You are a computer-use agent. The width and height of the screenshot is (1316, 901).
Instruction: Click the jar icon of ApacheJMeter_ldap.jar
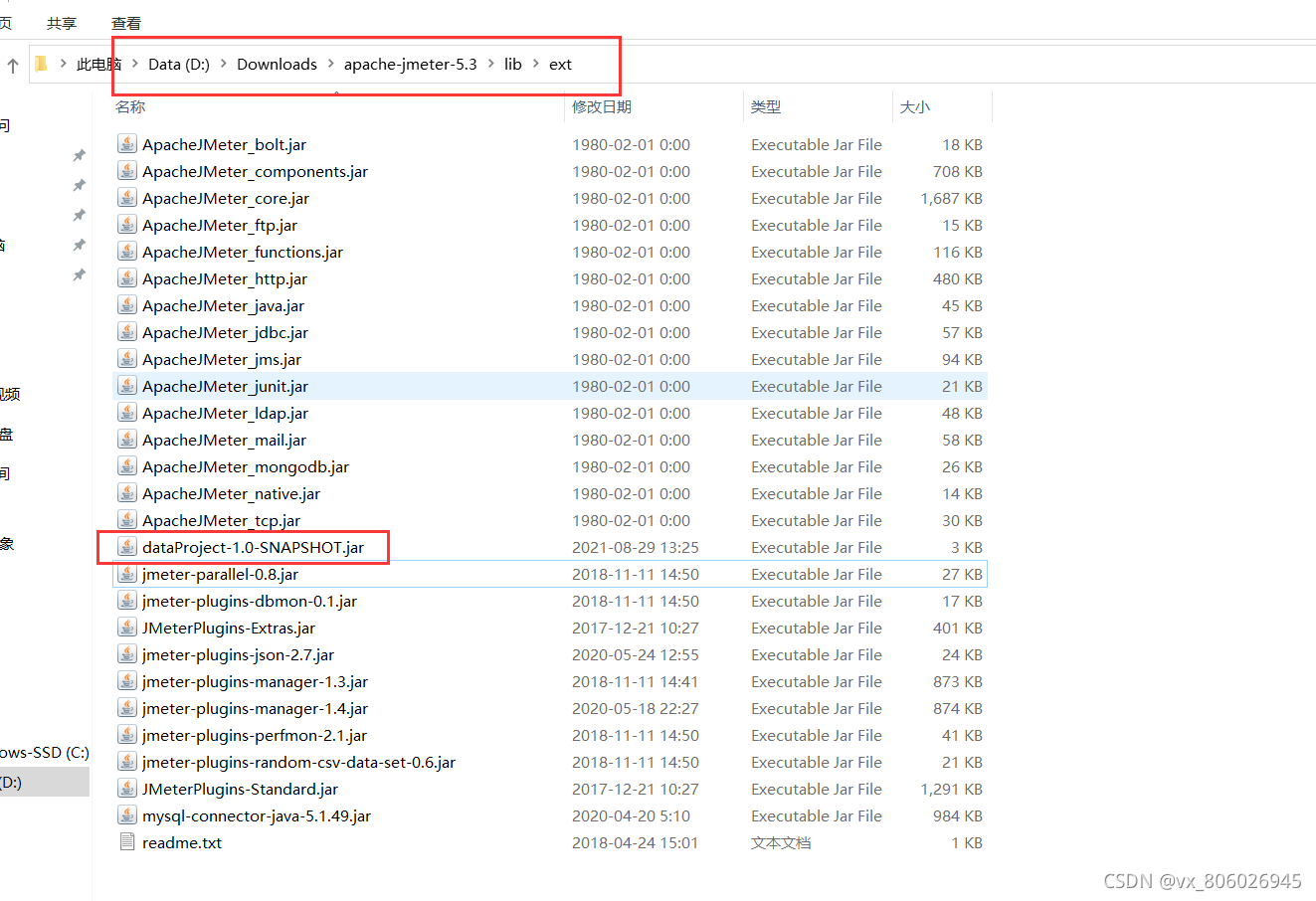click(127, 413)
